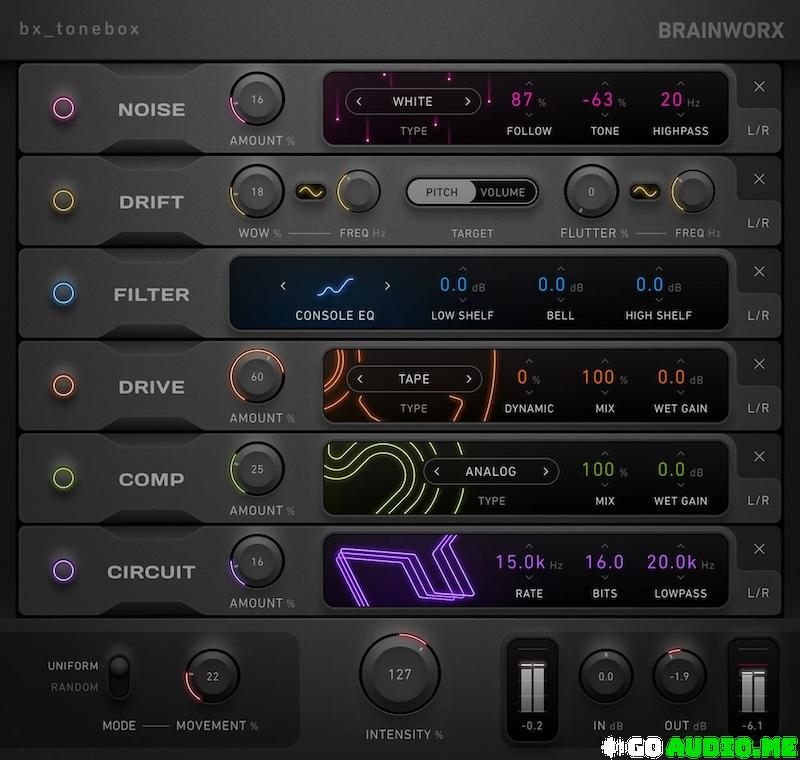Remove the Drift module with its X icon
Viewport: 800px width, 760px height.
coord(759,179)
